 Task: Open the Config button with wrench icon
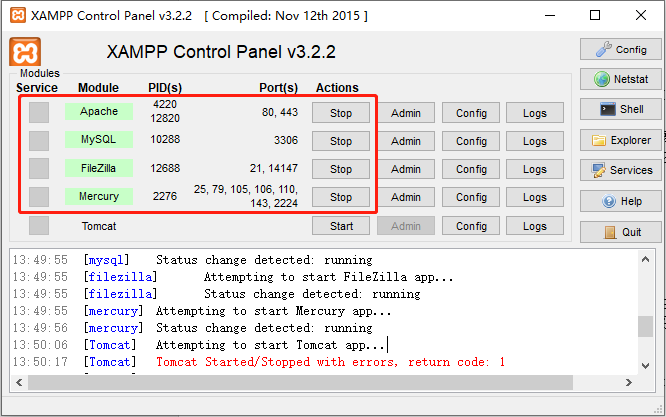621,49
